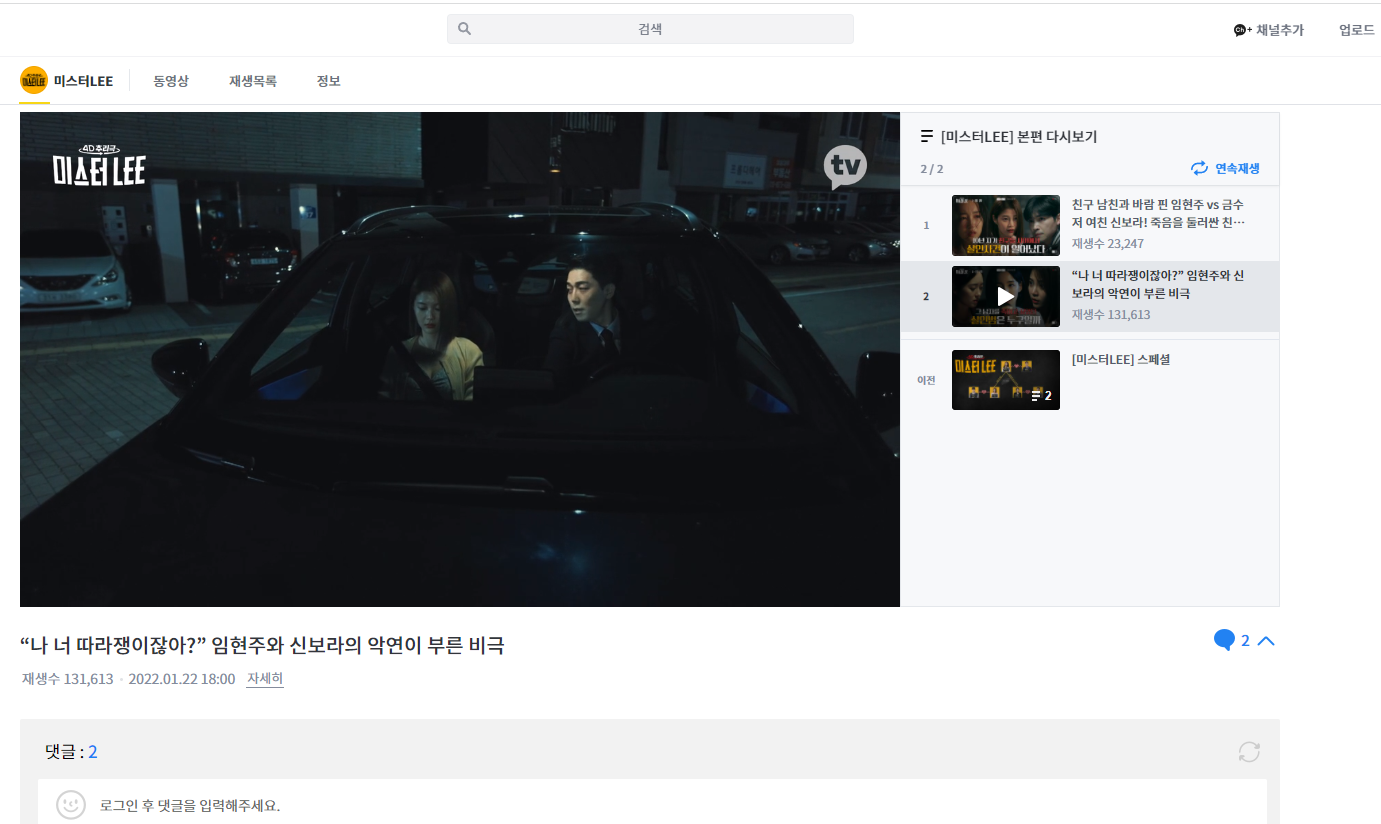Screen dimensions: 1381x824
Task: Click the [미스터LEE] 본편 다시보기 playlist heading
Action: (1019, 137)
